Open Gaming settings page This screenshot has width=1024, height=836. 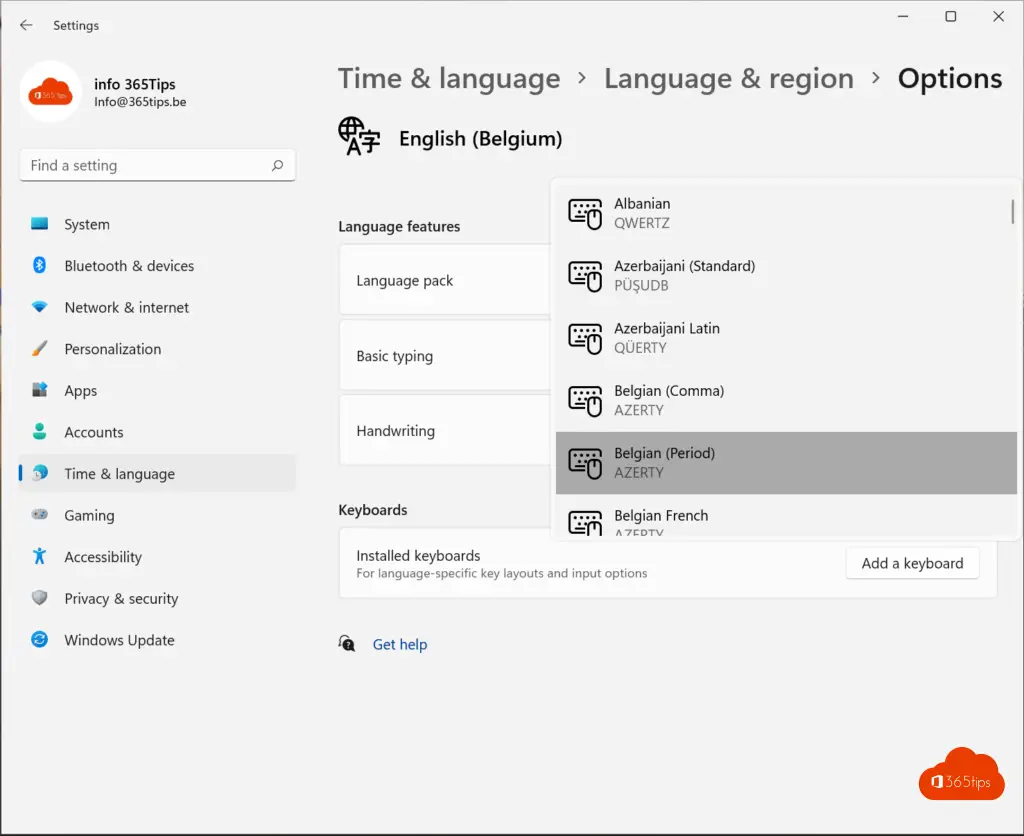tap(89, 516)
